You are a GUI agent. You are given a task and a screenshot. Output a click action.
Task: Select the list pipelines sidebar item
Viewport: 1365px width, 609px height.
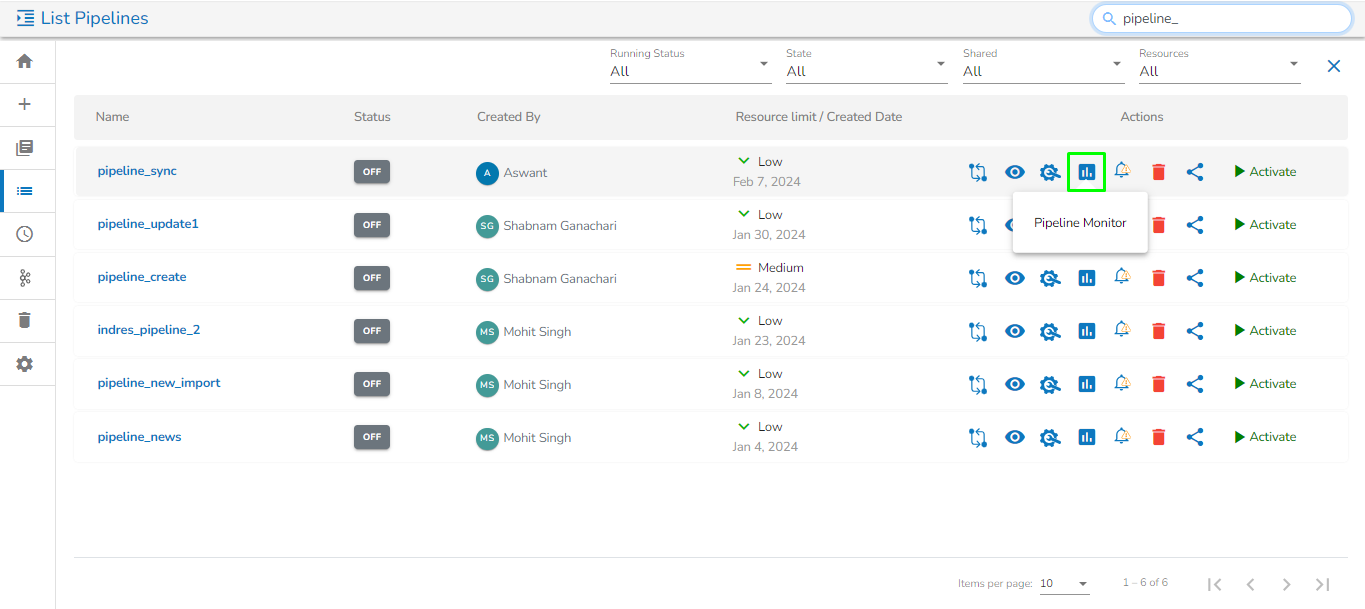[25, 191]
